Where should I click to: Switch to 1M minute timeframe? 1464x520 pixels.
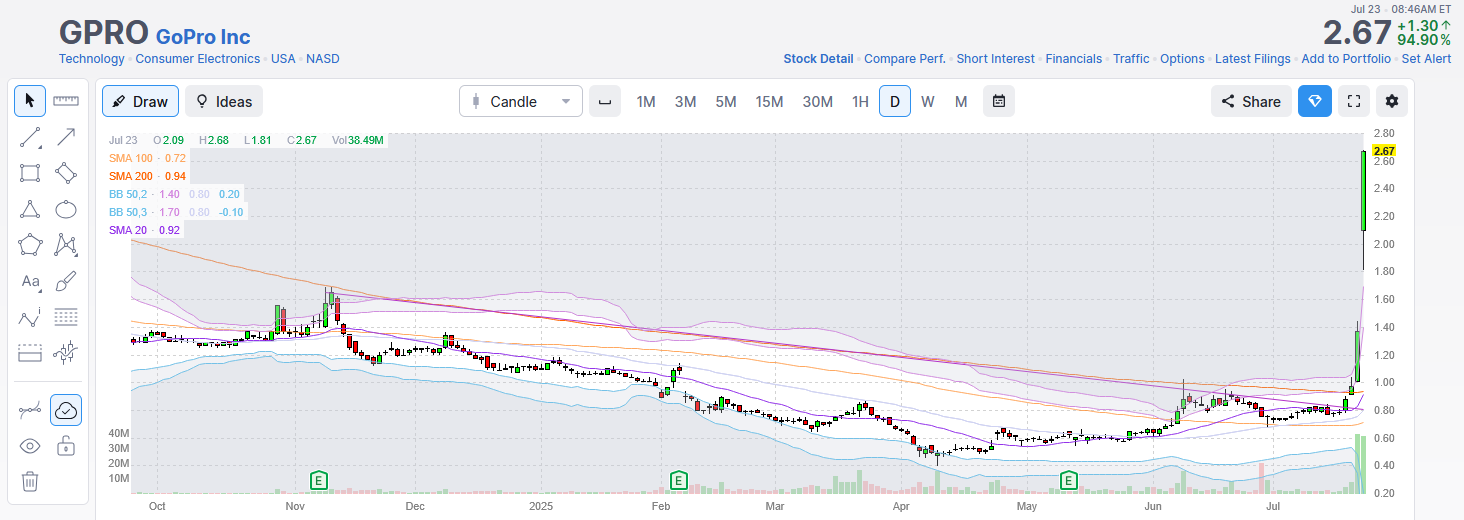(646, 101)
